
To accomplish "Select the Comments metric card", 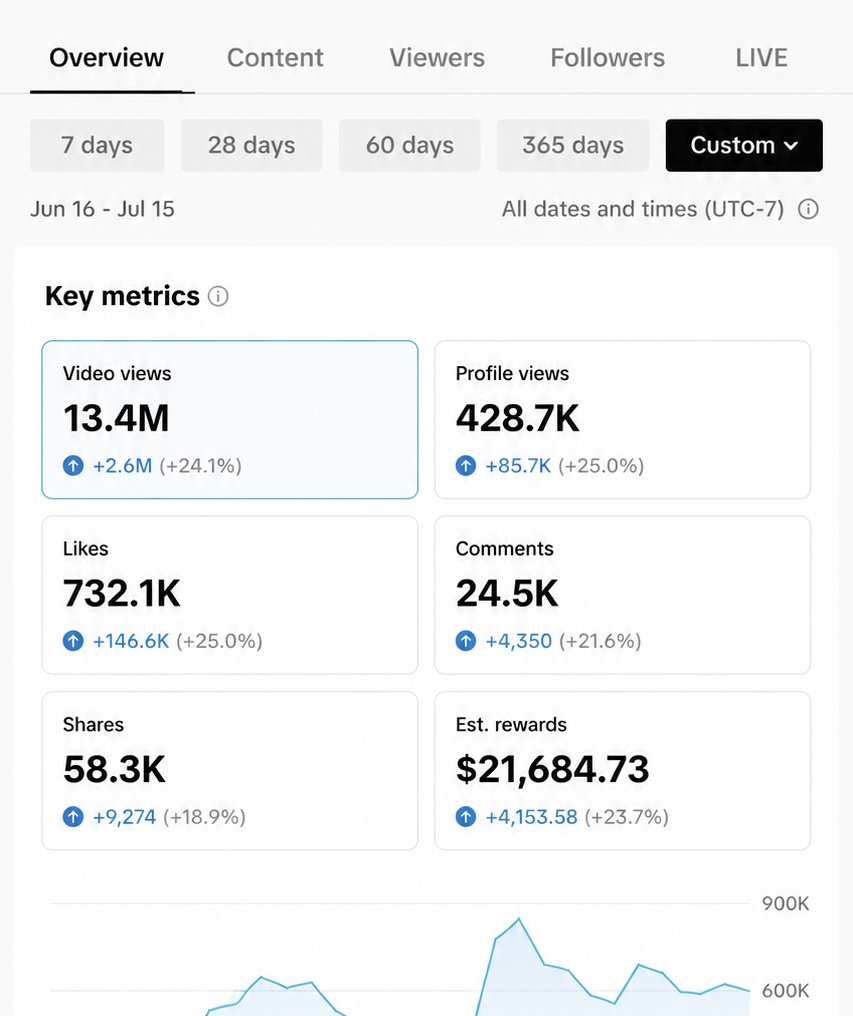I will [622, 595].
